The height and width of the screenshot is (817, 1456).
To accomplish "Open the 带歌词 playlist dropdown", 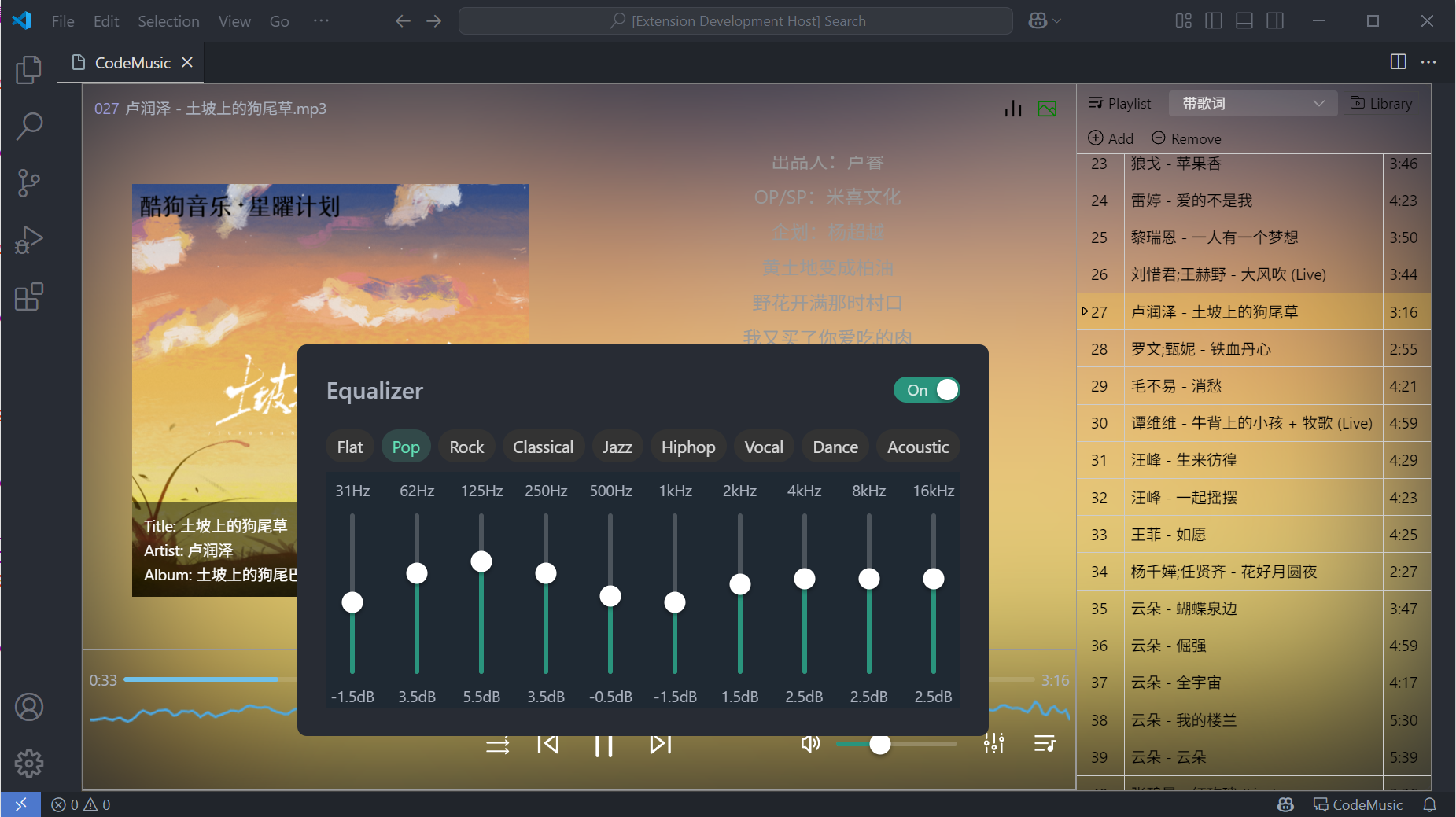I will (1253, 103).
